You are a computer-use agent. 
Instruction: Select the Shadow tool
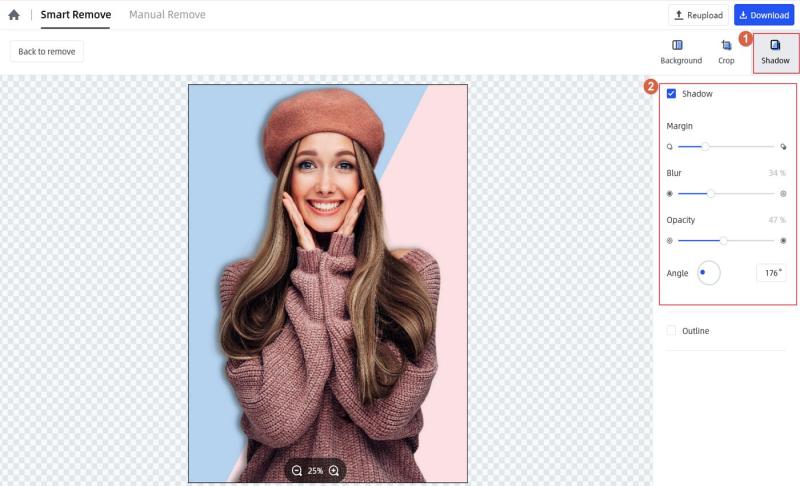point(775,53)
